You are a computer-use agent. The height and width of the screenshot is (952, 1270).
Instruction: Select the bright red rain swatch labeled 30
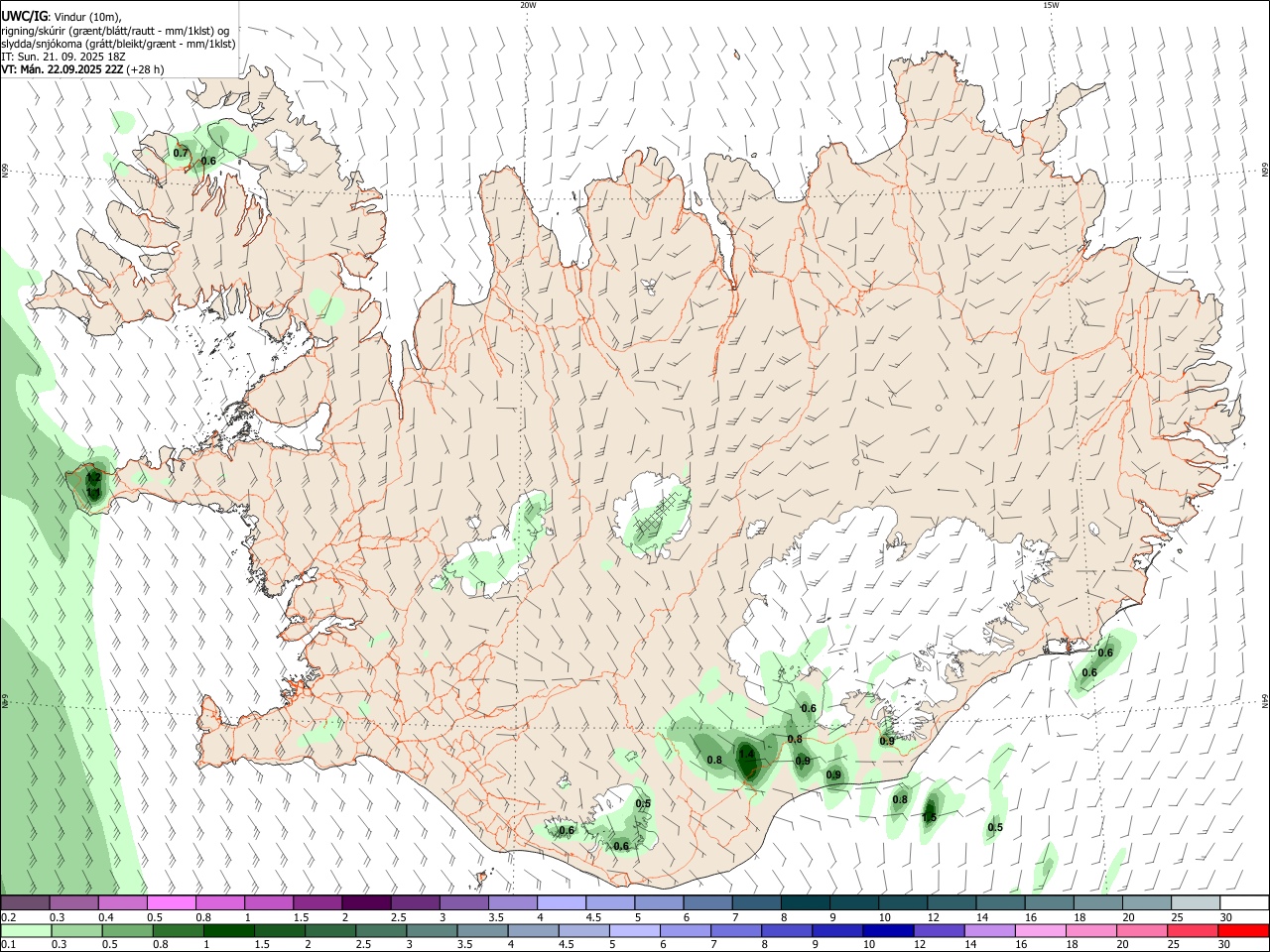pyautogui.click(x=1244, y=930)
